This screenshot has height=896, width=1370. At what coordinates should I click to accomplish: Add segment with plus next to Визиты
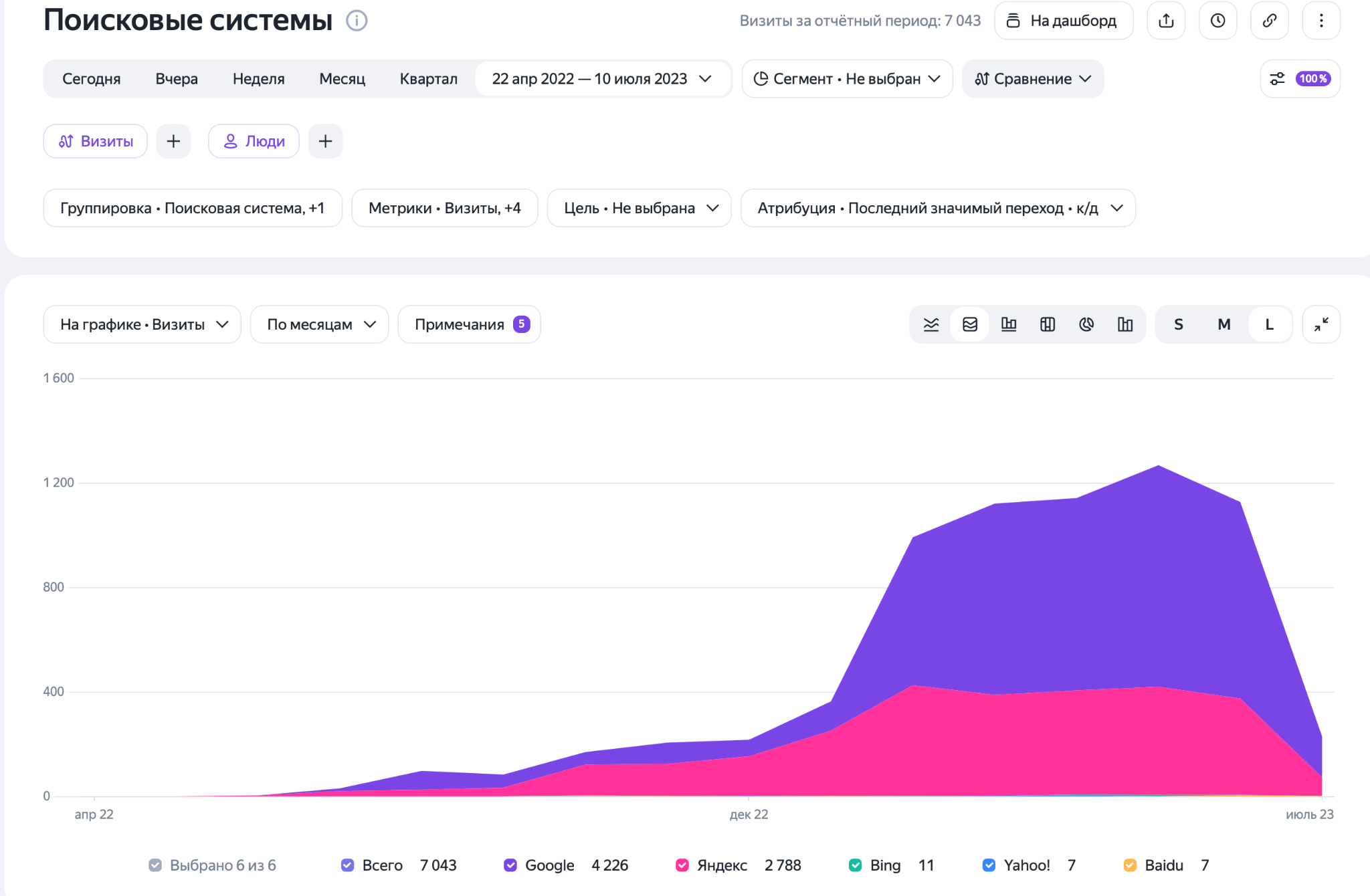173,141
